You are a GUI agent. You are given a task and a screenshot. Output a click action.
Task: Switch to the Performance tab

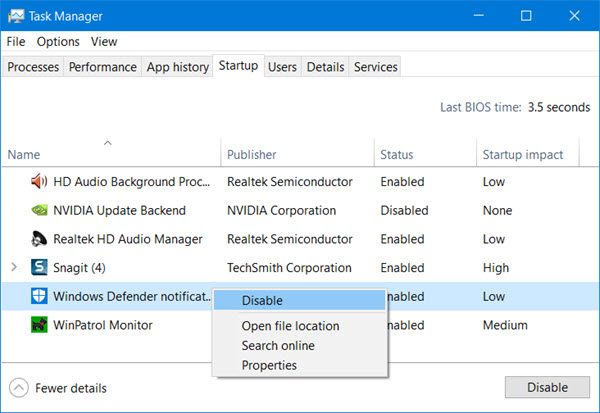(x=103, y=67)
